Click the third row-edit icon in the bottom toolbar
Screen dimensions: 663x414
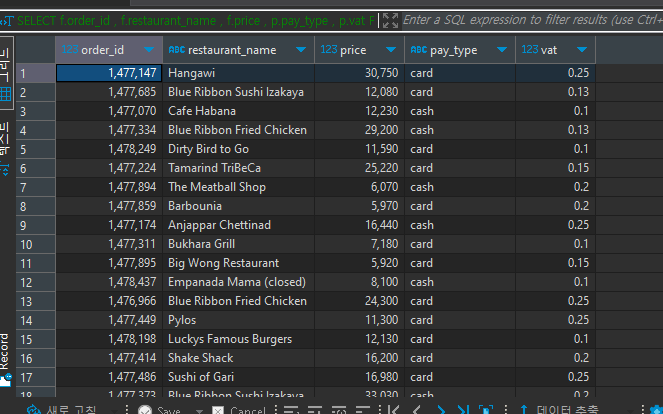click(x=339, y=410)
